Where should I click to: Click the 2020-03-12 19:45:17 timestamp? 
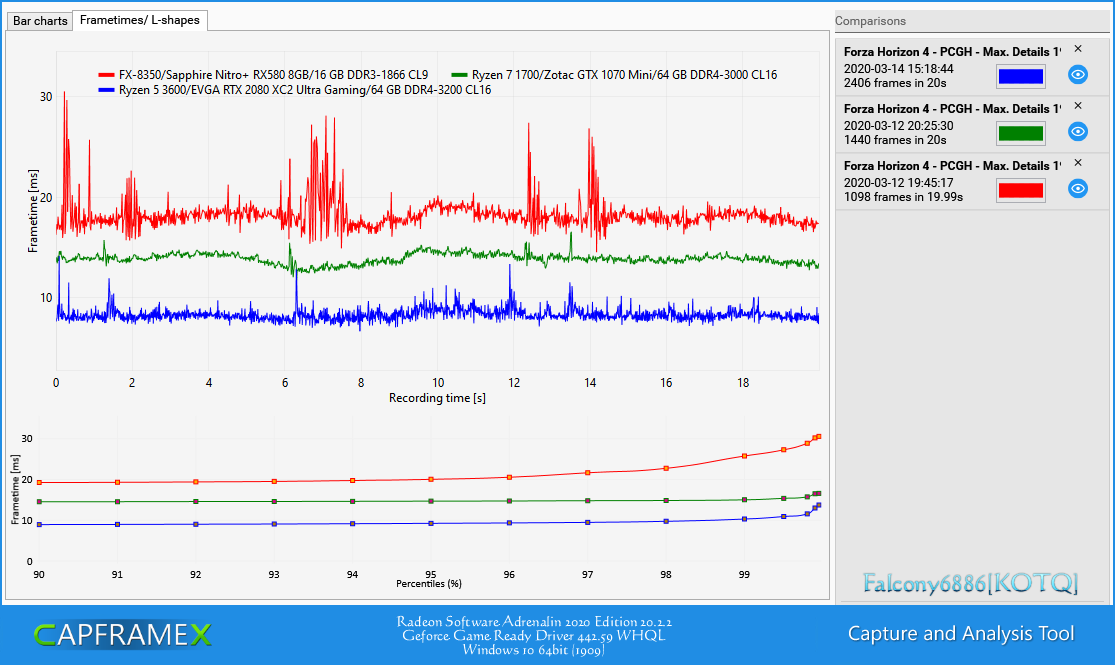coord(898,183)
